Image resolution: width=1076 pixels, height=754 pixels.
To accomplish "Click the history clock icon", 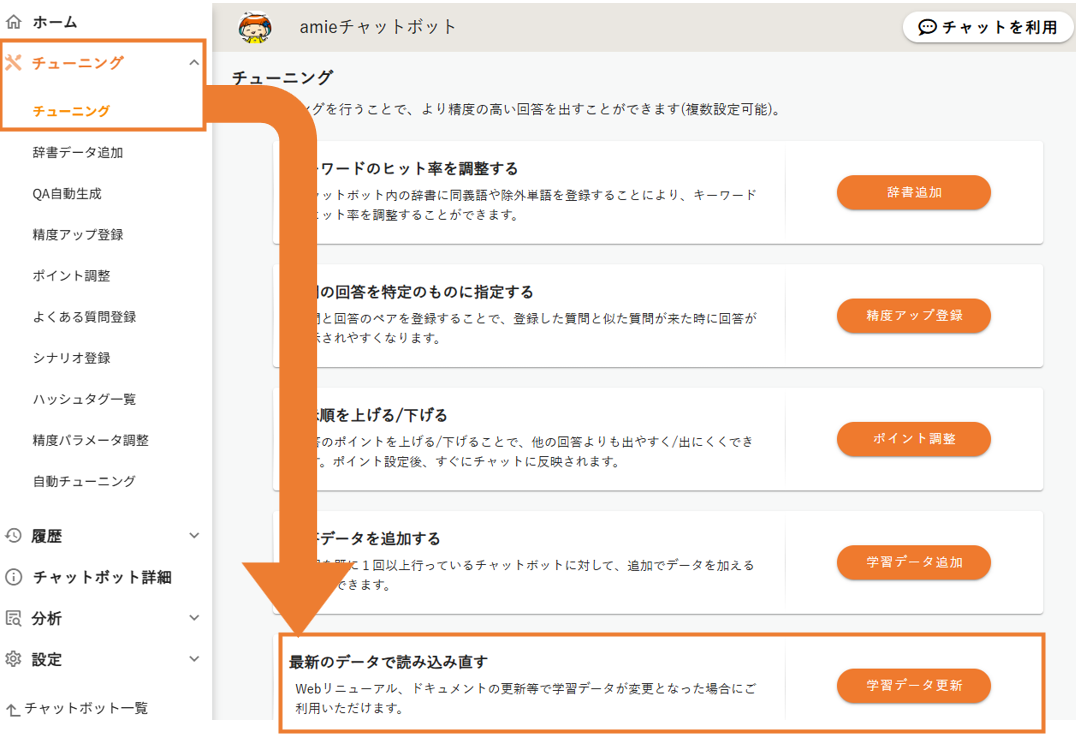I will coord(13,536).
